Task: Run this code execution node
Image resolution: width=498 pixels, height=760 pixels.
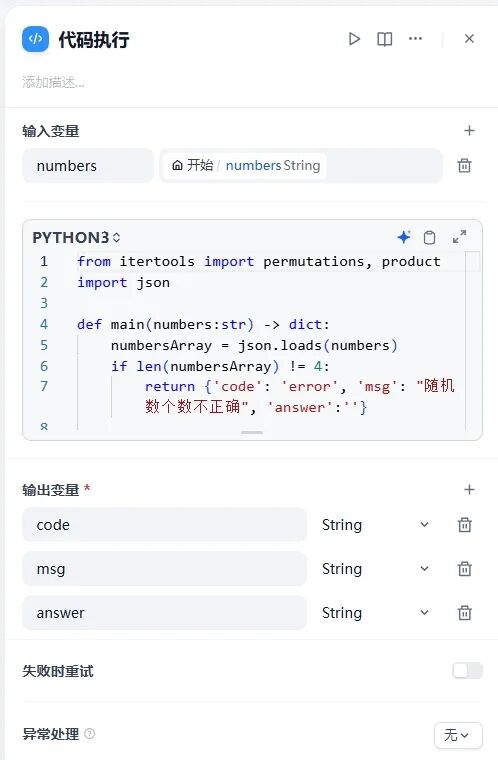Action: (354, 39)
